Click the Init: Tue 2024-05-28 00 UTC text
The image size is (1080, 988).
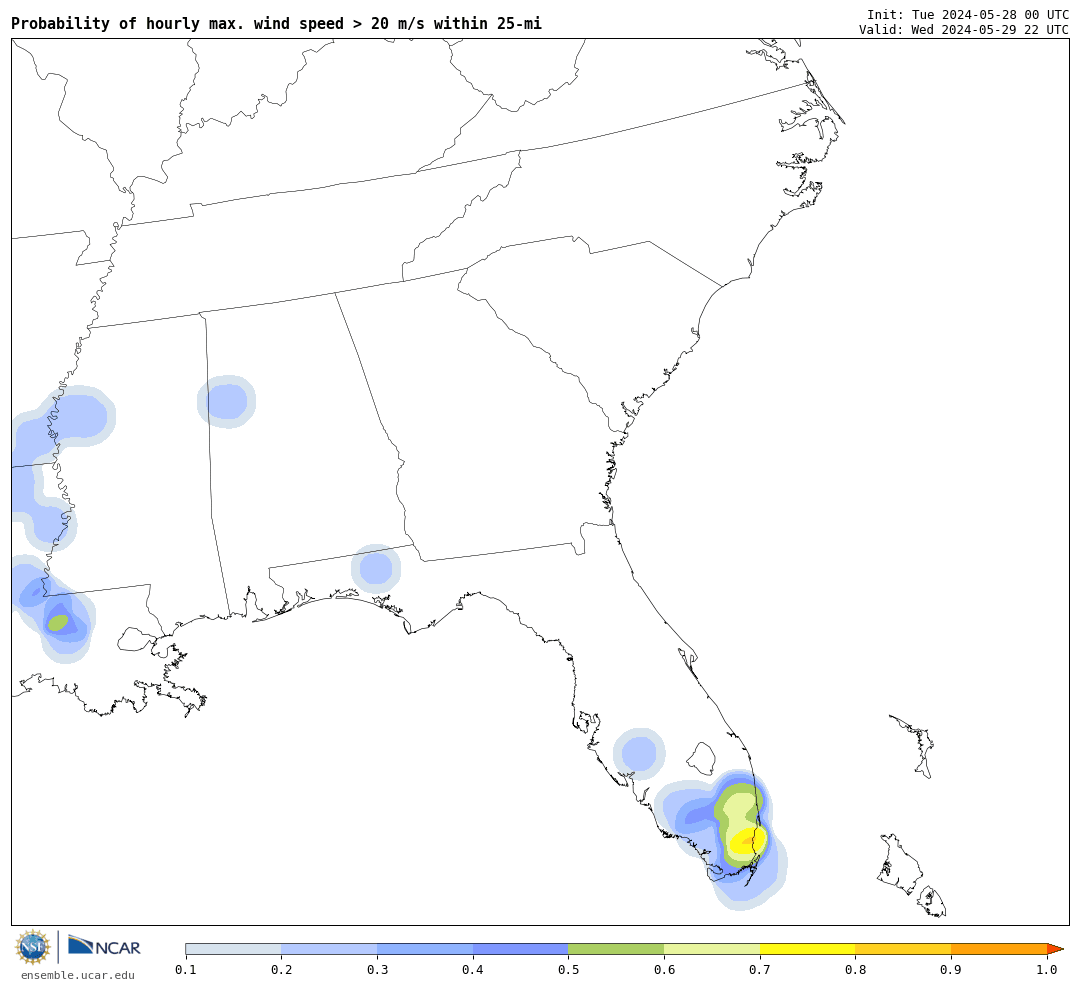pyautogui.click(x=968, y=14)
